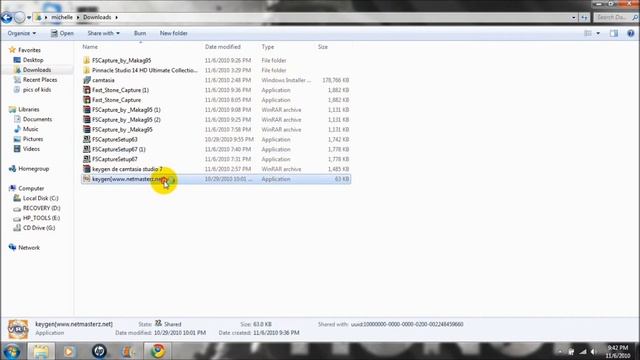Change the view with view icon
The height and width of the screenshot is (360, 640).
pos(588,33)
